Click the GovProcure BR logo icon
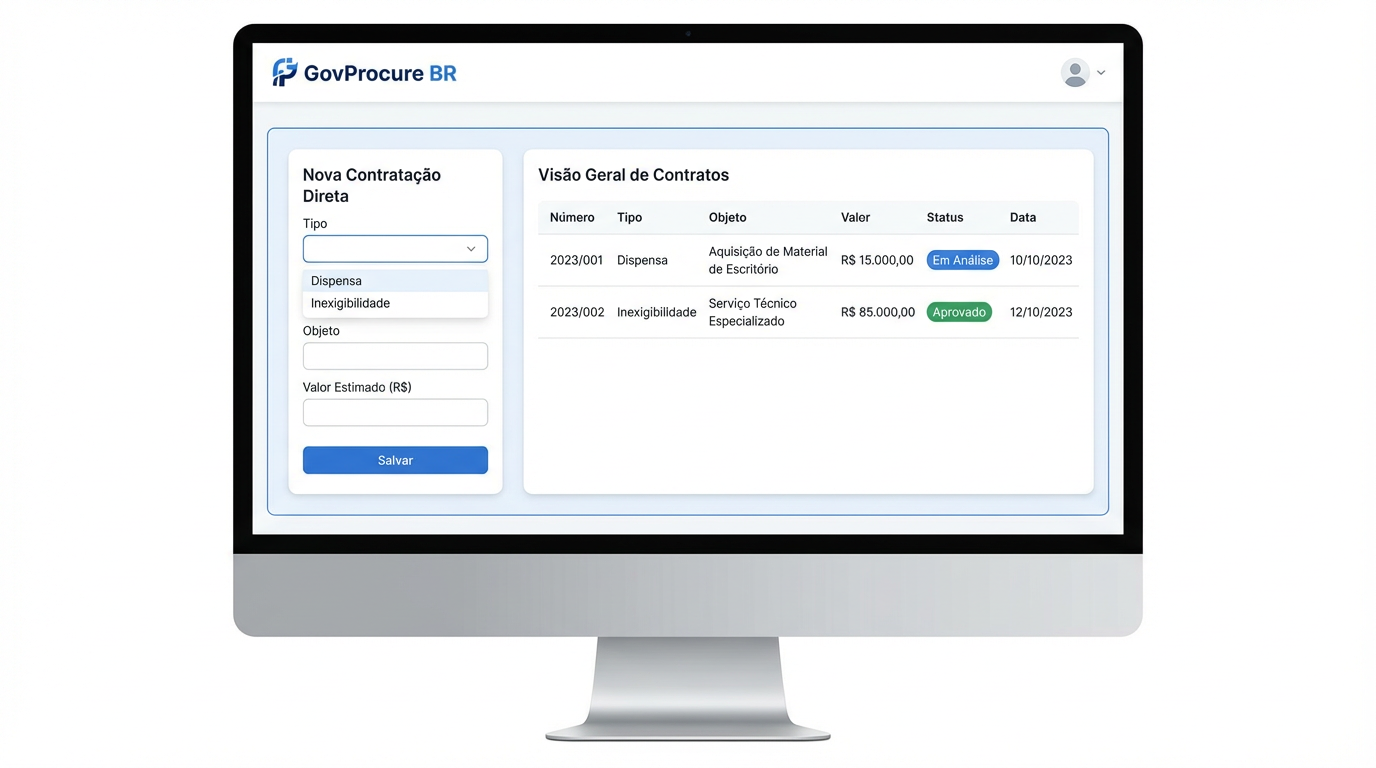 tap(285, 72)
